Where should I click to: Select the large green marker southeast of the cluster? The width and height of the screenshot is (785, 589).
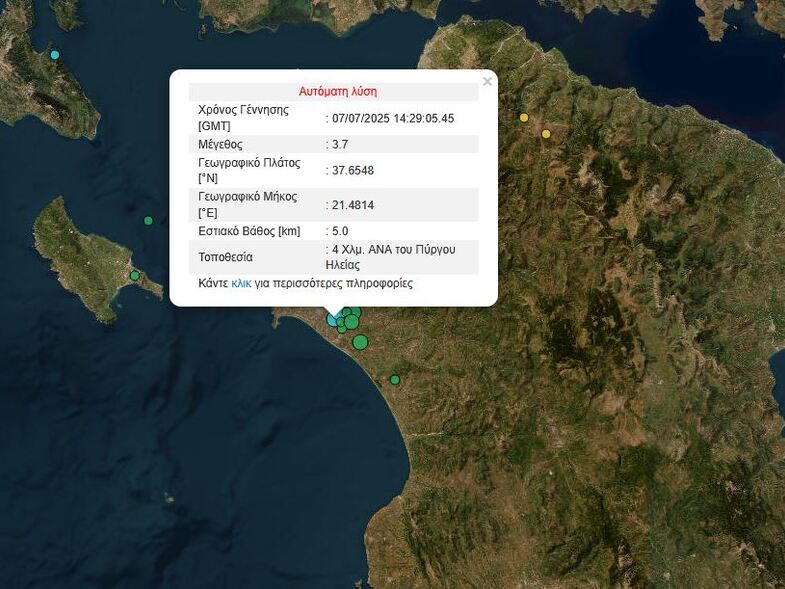click(360, 343)
